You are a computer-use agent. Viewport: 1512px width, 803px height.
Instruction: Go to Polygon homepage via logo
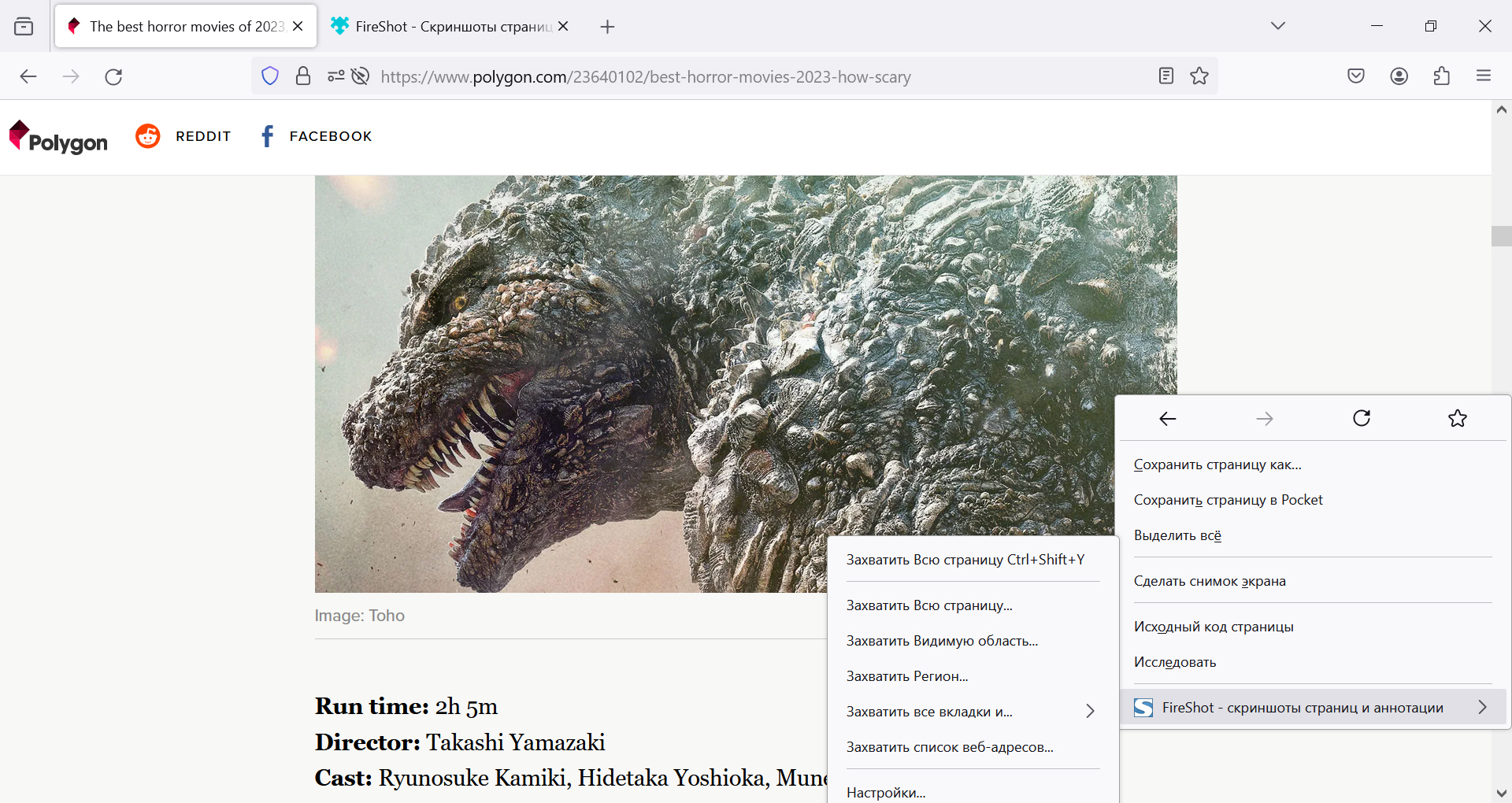click(x=58, y=137)
